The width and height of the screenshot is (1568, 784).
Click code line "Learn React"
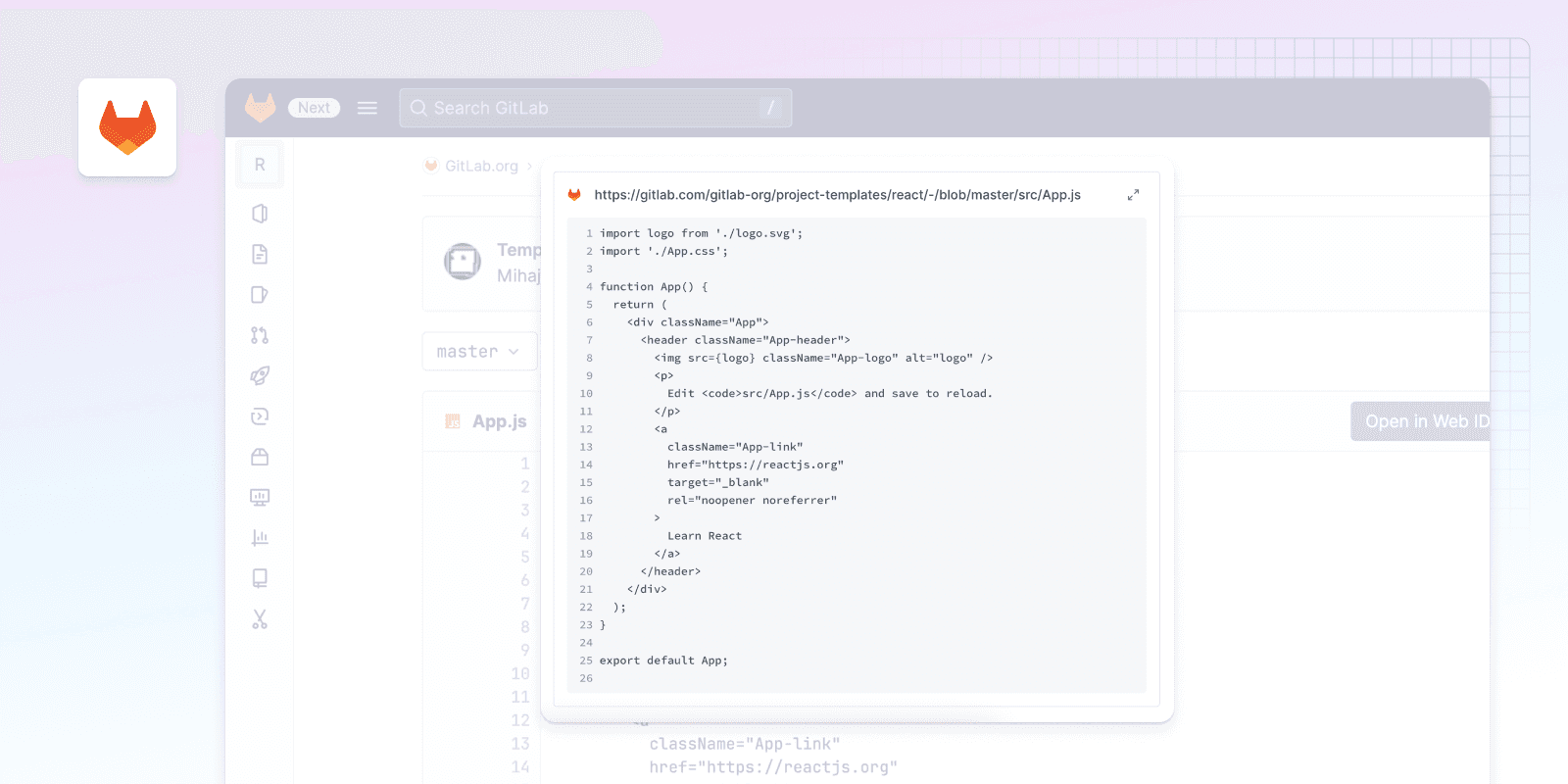pyautogui.click(x=705, y=536)
